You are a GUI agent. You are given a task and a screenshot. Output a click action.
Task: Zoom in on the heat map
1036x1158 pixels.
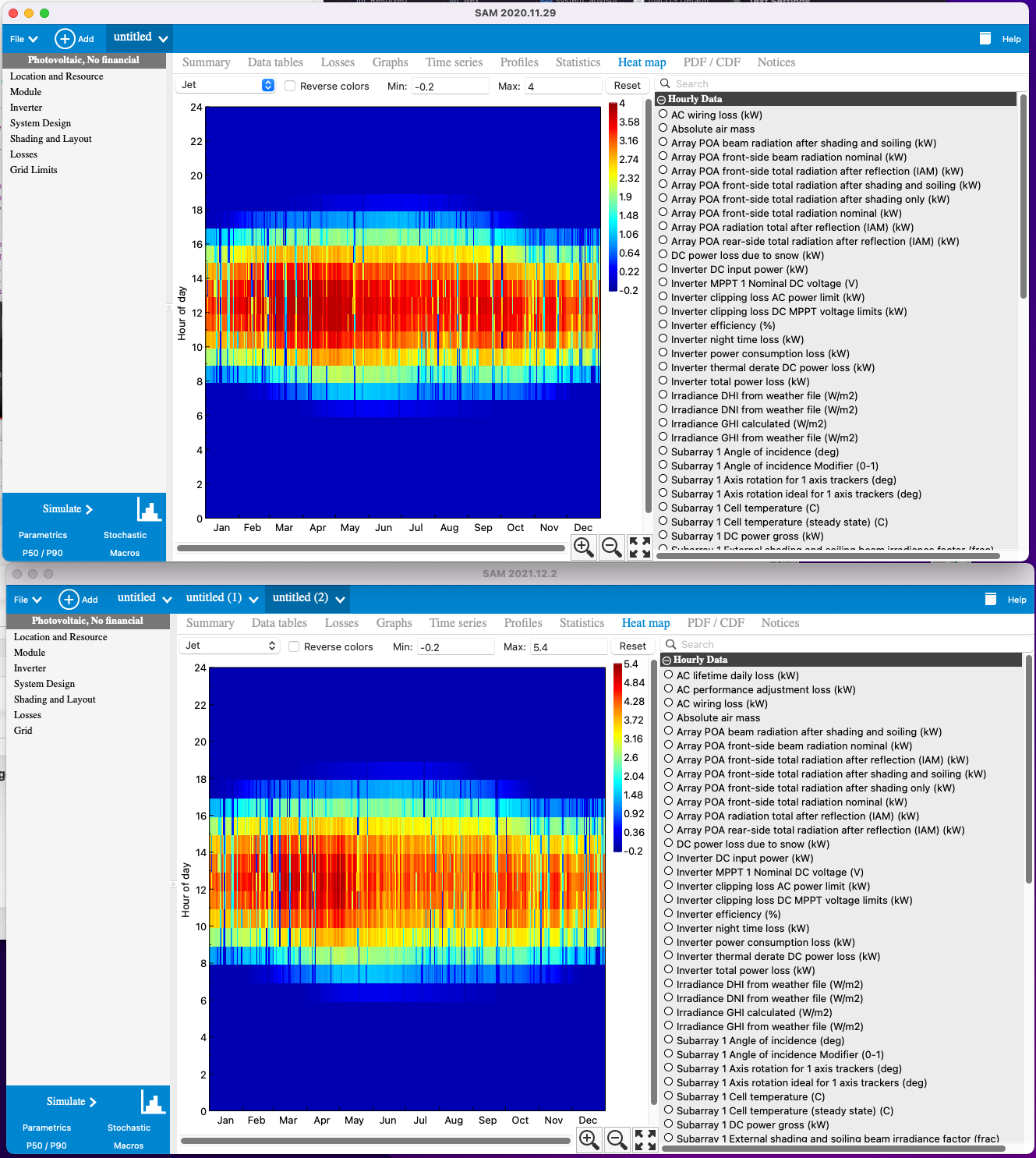coord(584,547)
